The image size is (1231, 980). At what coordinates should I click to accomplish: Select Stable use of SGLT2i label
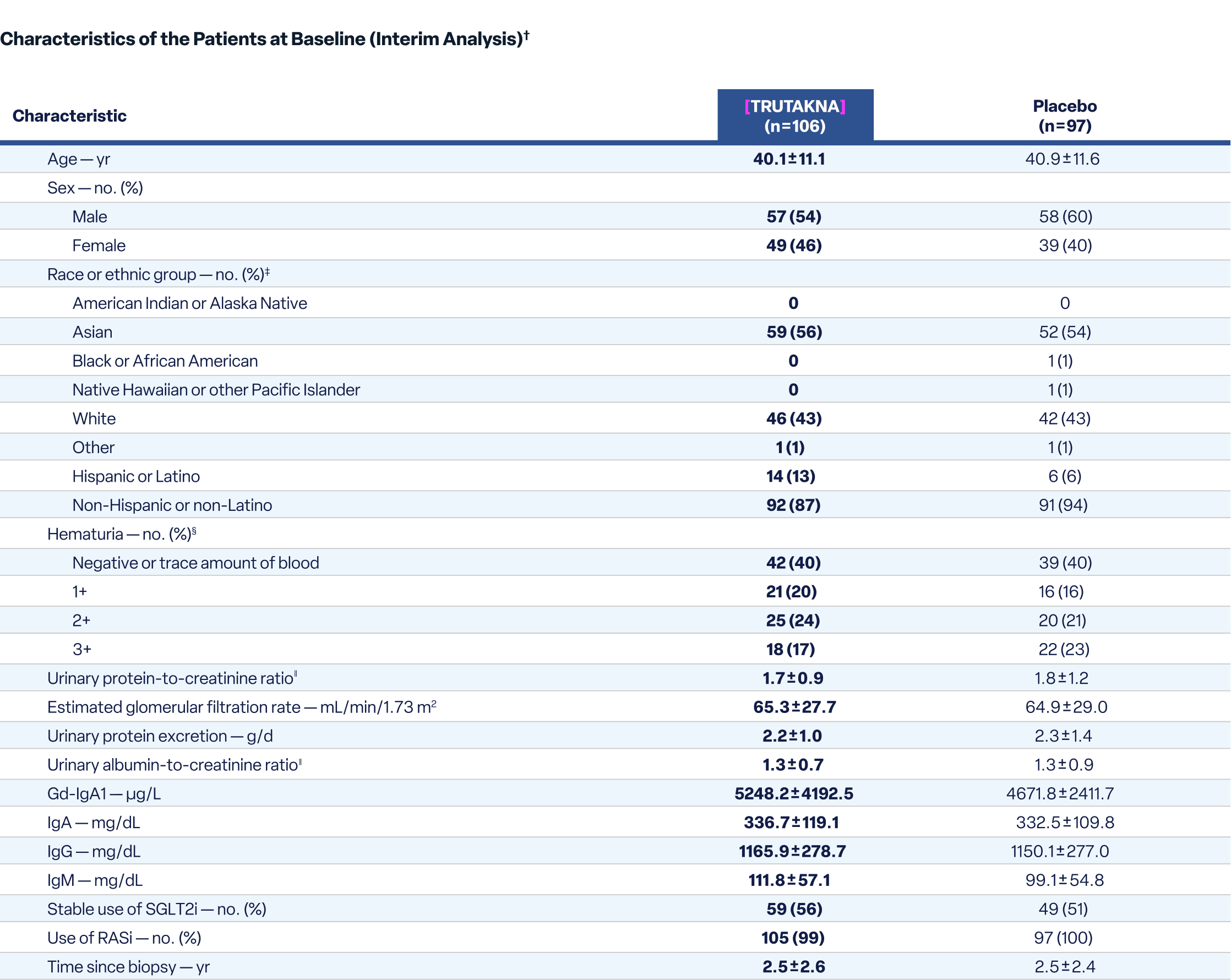pos(156,908)
